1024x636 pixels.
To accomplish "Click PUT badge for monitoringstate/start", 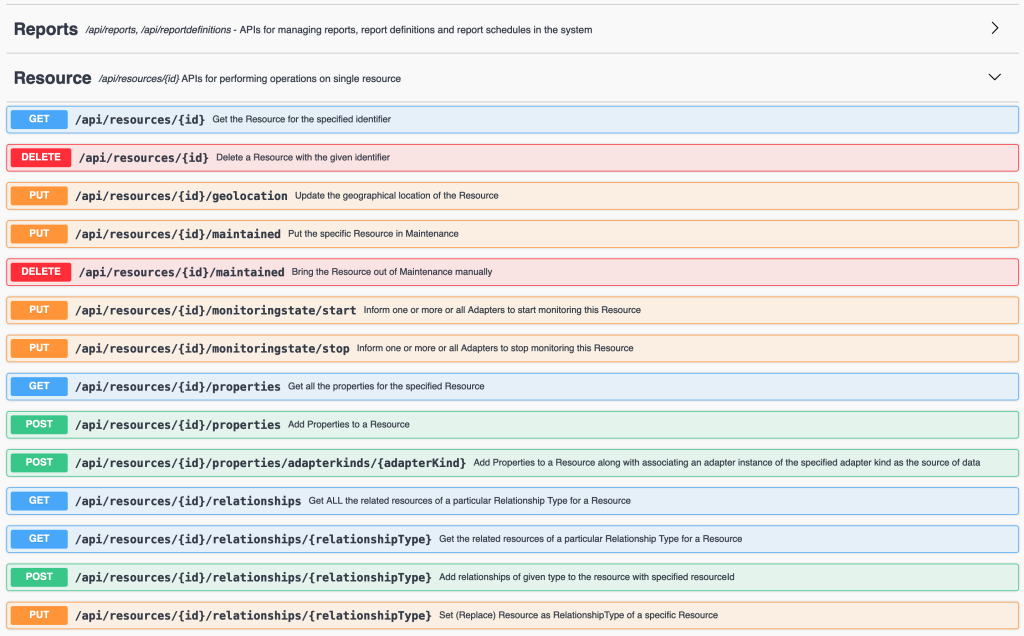I will (x=39, y=310).
